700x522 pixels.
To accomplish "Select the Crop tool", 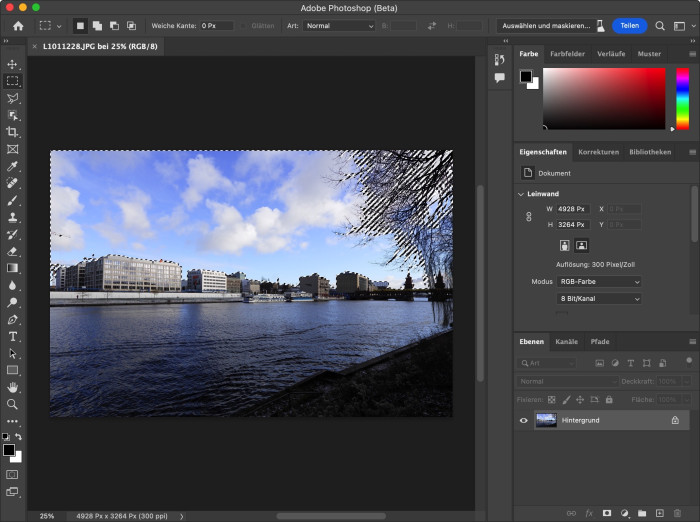I will click(x=12, y=132).
